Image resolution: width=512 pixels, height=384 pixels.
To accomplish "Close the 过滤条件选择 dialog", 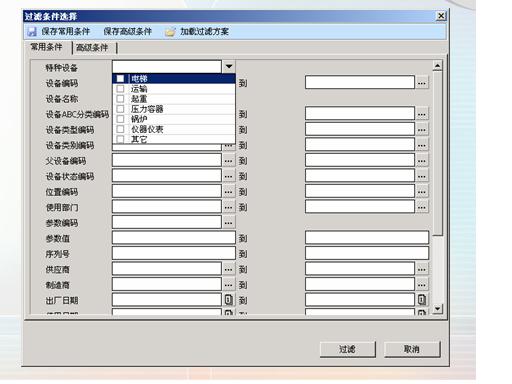I will (x=441, y=16).
